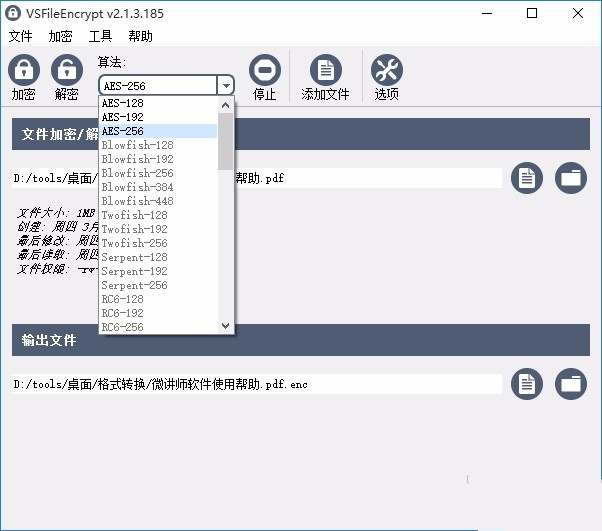The width and height of the screenshot is (602, 531).
Task: Open the 加密 (Encrypt) menu
Action: (60, 36)
